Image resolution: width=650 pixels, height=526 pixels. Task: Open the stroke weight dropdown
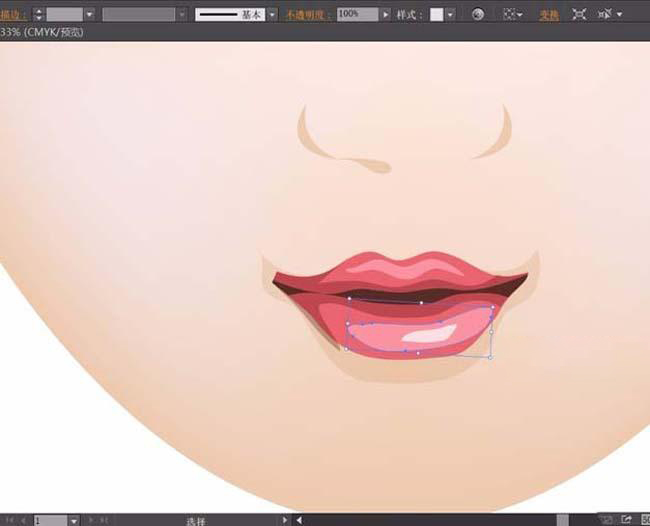tap(89, 15)
